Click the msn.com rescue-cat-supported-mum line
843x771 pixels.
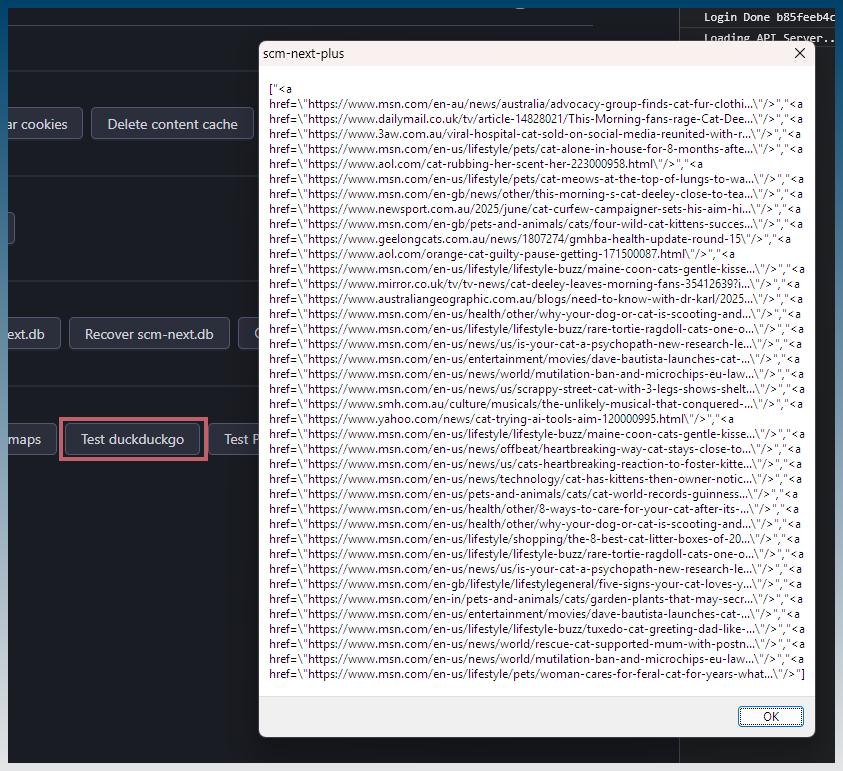pyautogui.click(x=537, y=644)
